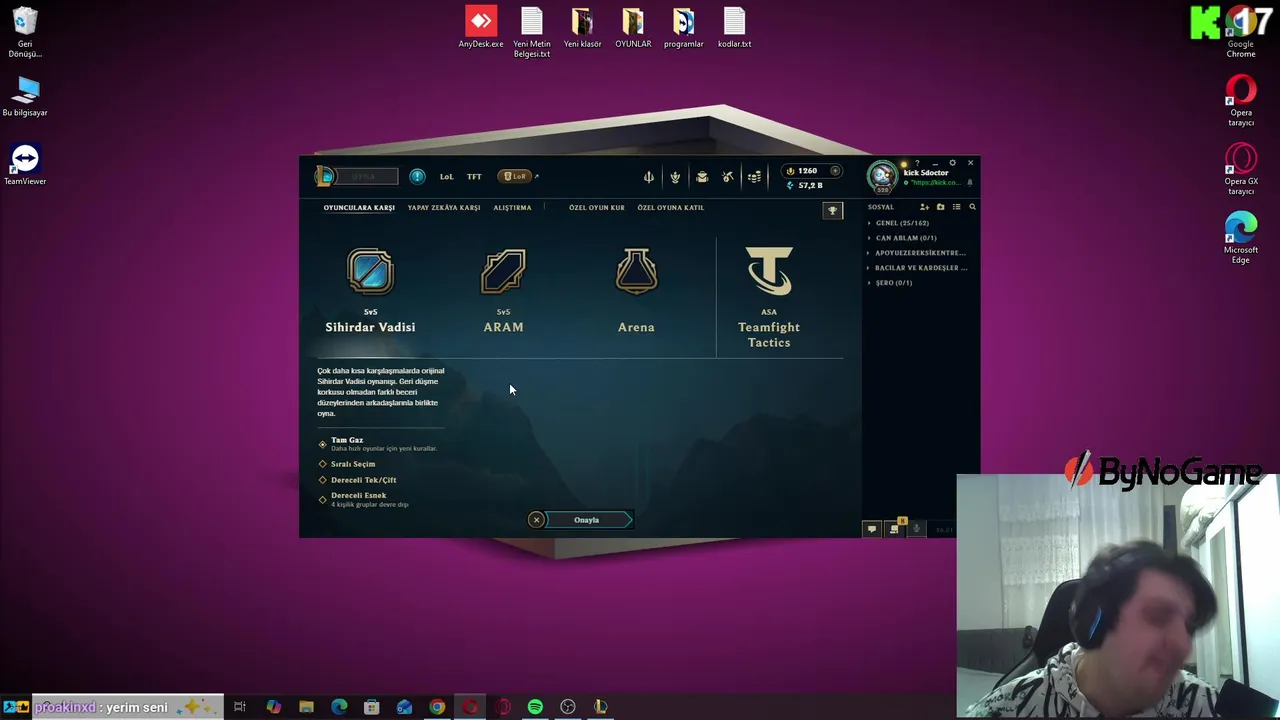Open Microsoft Edge desktop shortcut
Viewport: 1280px width, 720px height.
[1241, 239]
